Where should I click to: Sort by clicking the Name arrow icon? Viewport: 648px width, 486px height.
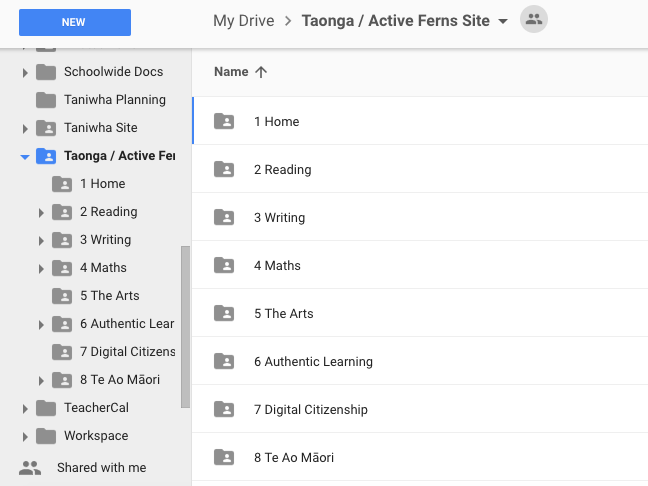(x=262, y=72)
